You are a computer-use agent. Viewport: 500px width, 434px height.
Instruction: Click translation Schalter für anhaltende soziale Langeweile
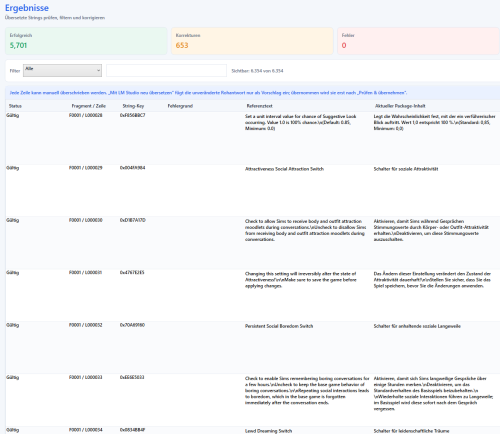[417, 326]
